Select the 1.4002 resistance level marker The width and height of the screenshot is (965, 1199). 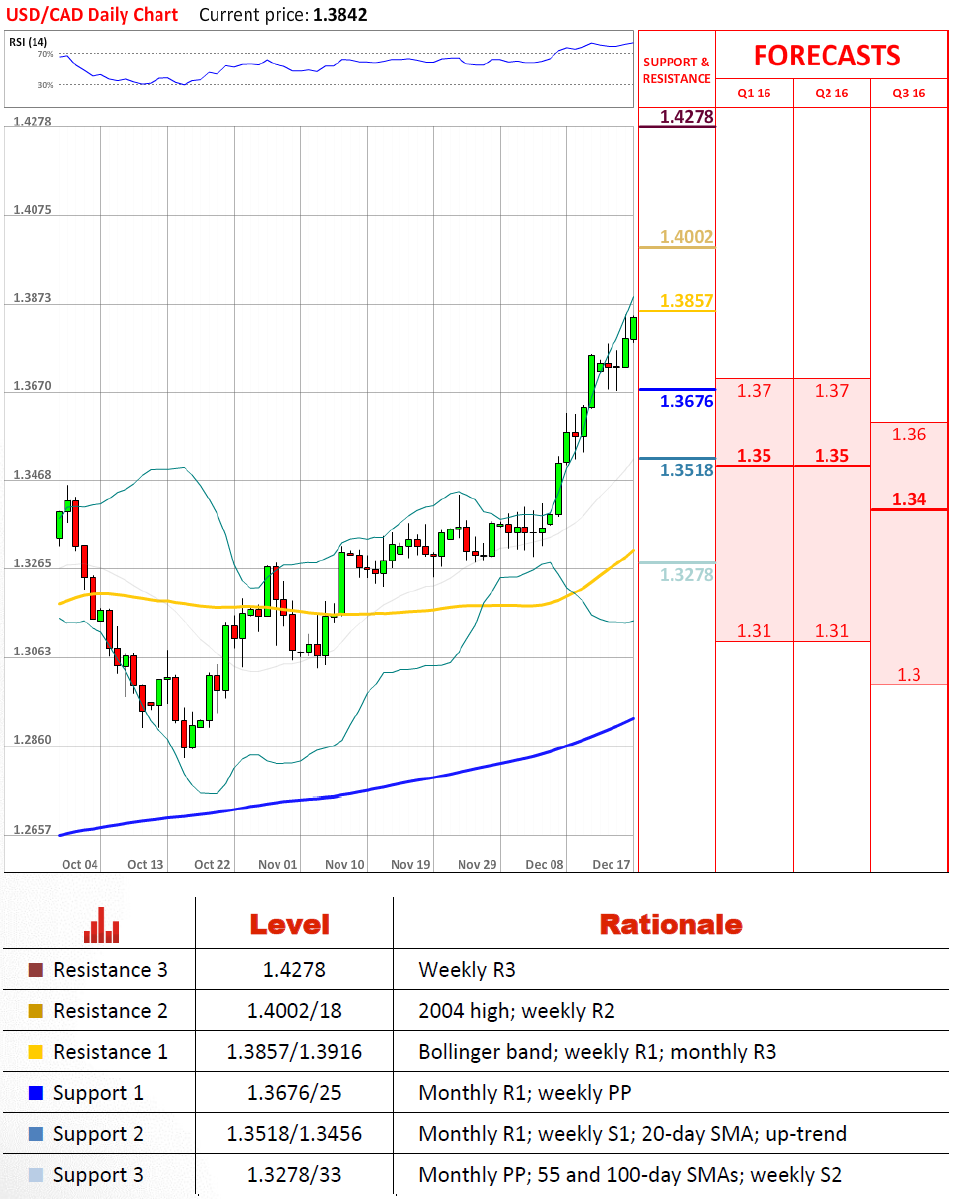click(686, 237)
